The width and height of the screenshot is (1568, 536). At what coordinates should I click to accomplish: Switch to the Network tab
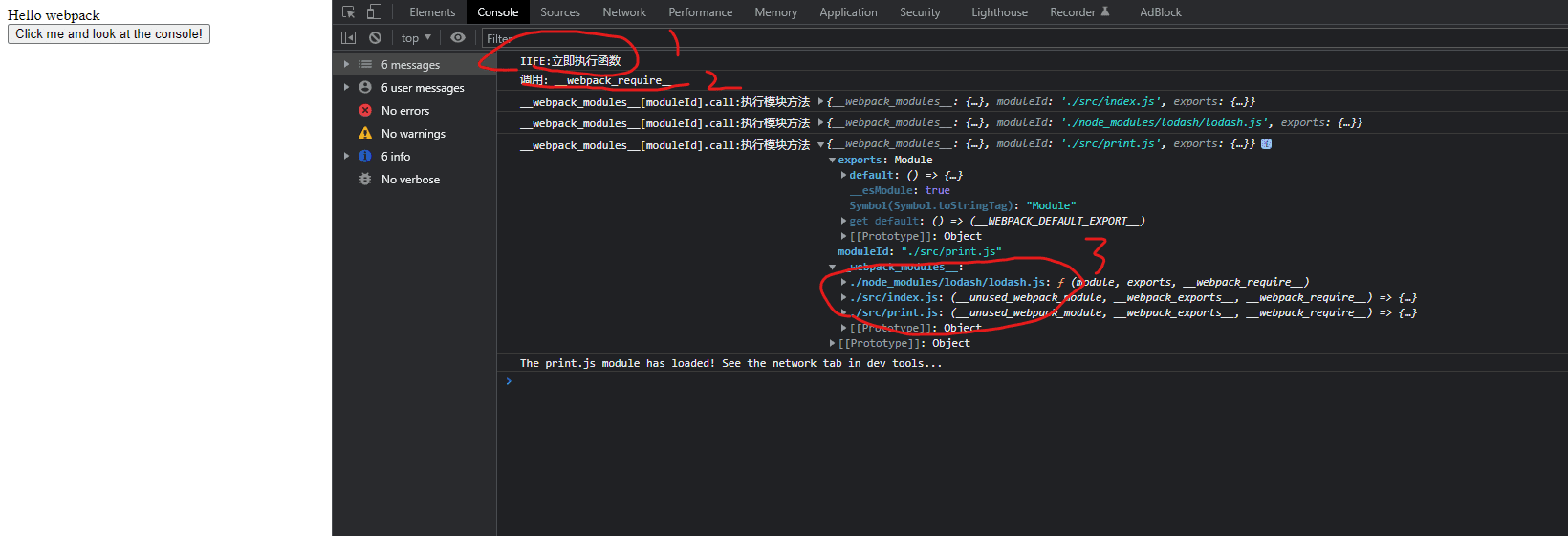[624, 12]
